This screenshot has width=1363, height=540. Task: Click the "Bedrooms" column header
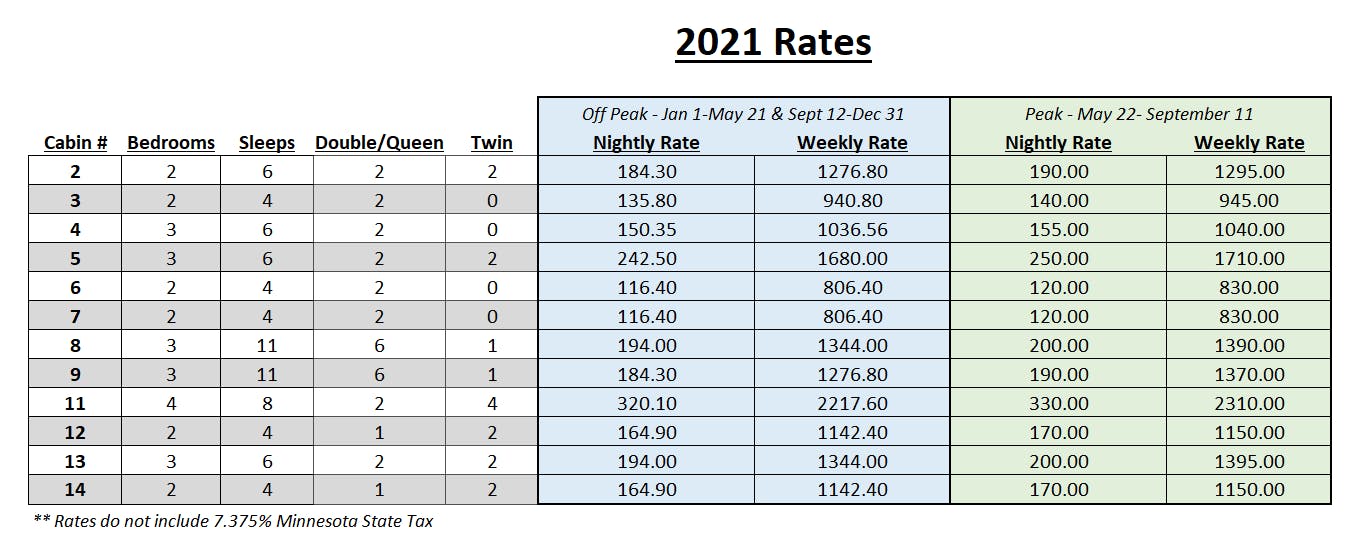pos(171,143)
